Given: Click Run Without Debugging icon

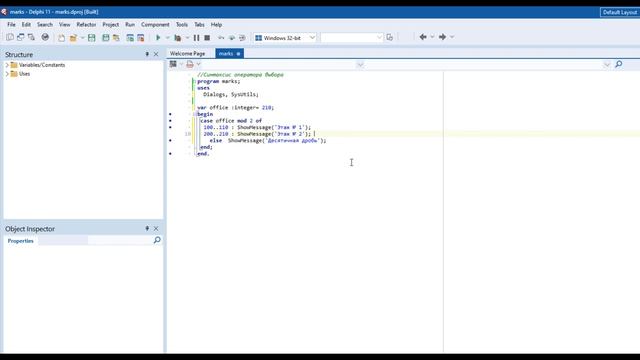Looking at the screenshot, I should 178,38.
